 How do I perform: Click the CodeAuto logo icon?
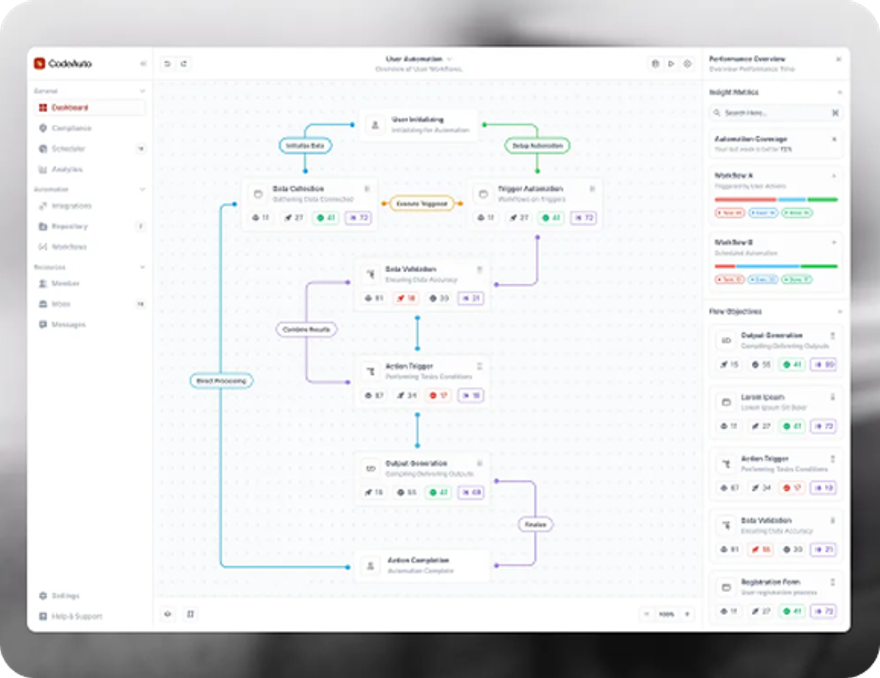(x=39, y=63)
